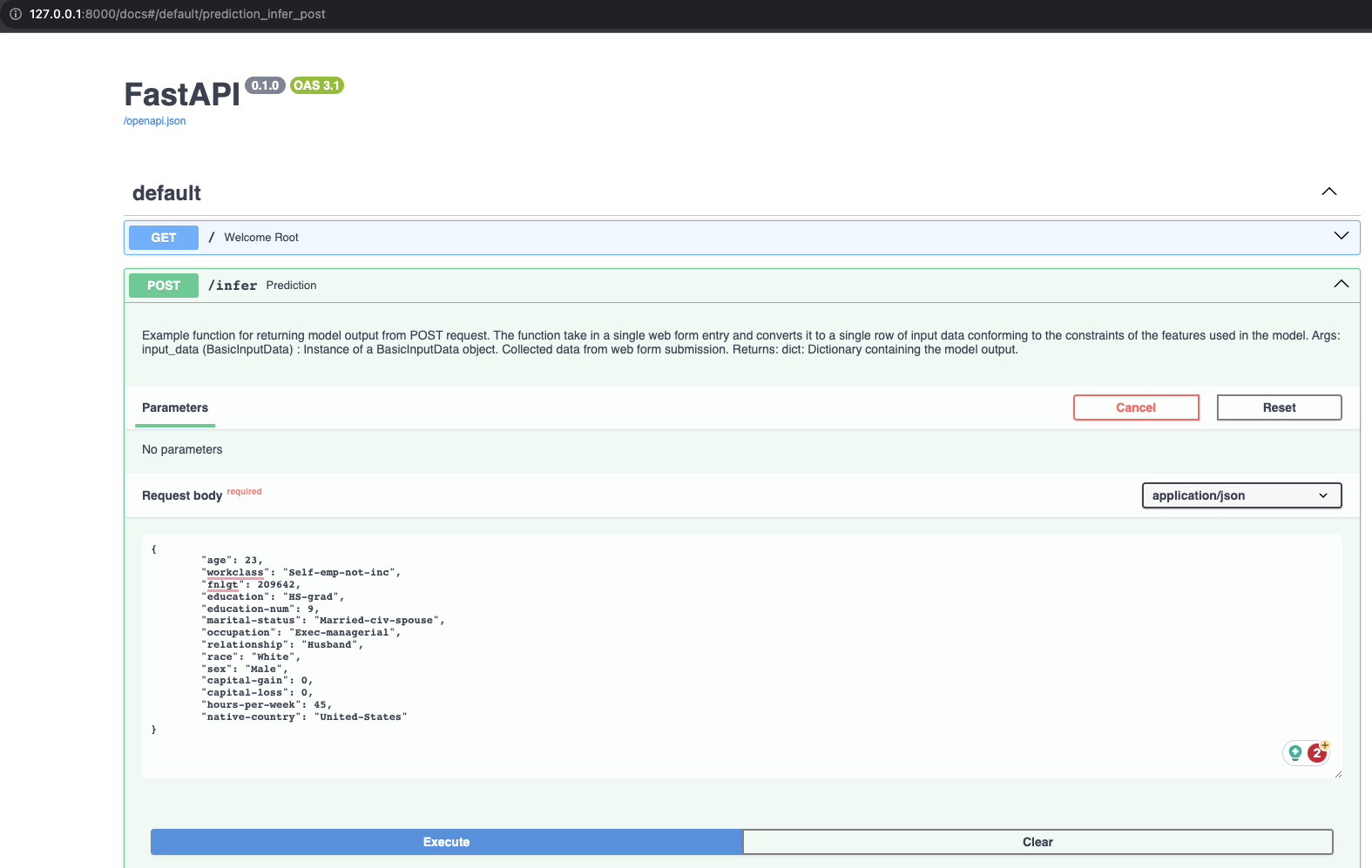Click the site info icon in address bar
Screen dimensions: 1372x868
tap(15, 14)
